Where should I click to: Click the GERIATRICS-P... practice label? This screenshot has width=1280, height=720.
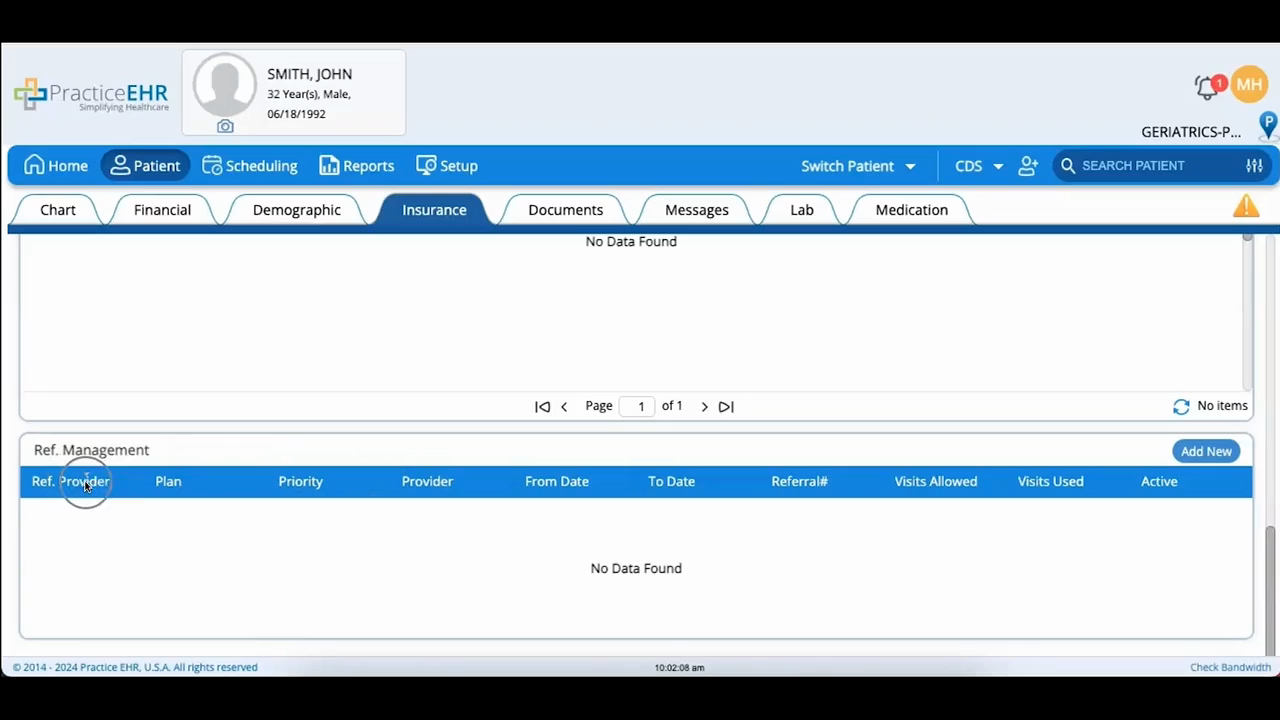pos(1191,132)
